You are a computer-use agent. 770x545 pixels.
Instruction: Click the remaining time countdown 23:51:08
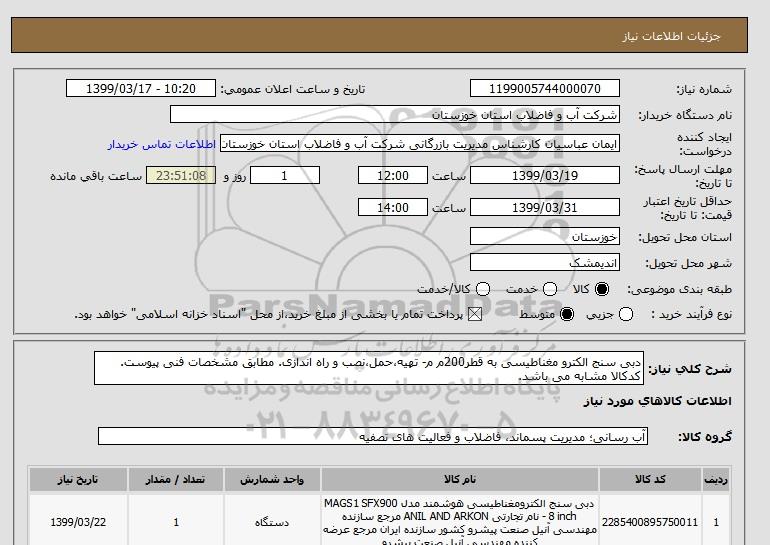[x=181, y=175]
